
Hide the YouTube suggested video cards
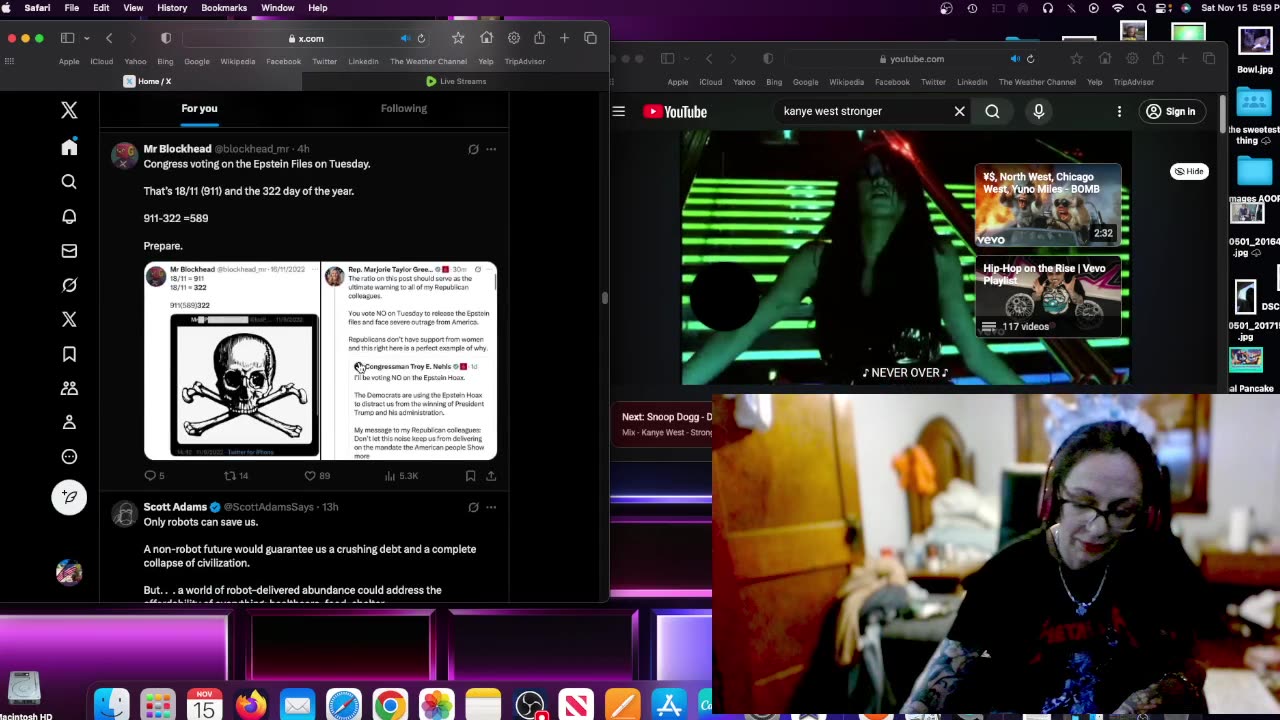tap(1189, 171)
